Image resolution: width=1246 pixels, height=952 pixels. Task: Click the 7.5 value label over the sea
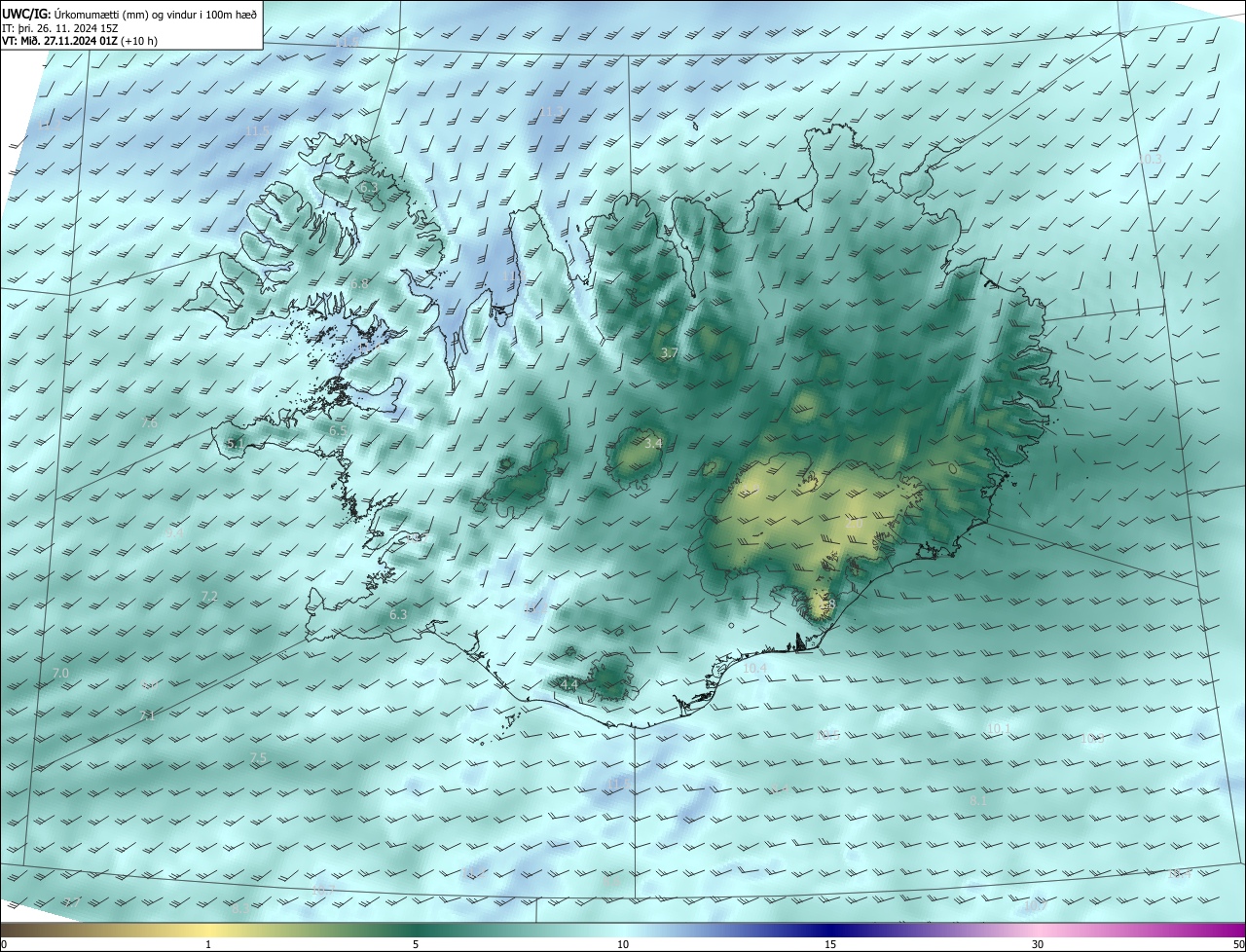point(258,758)
